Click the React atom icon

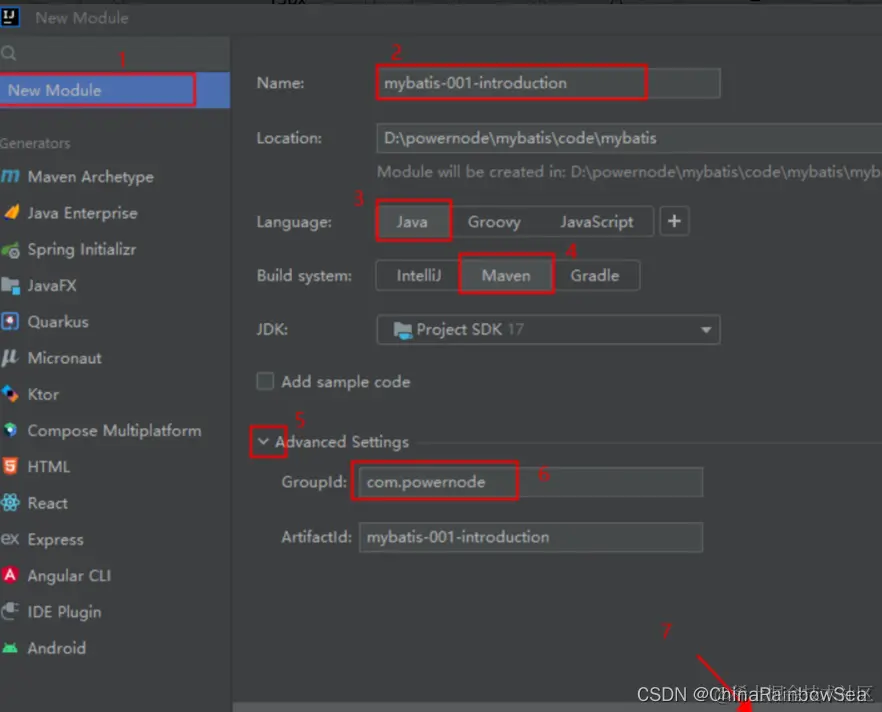click(10, 502)
